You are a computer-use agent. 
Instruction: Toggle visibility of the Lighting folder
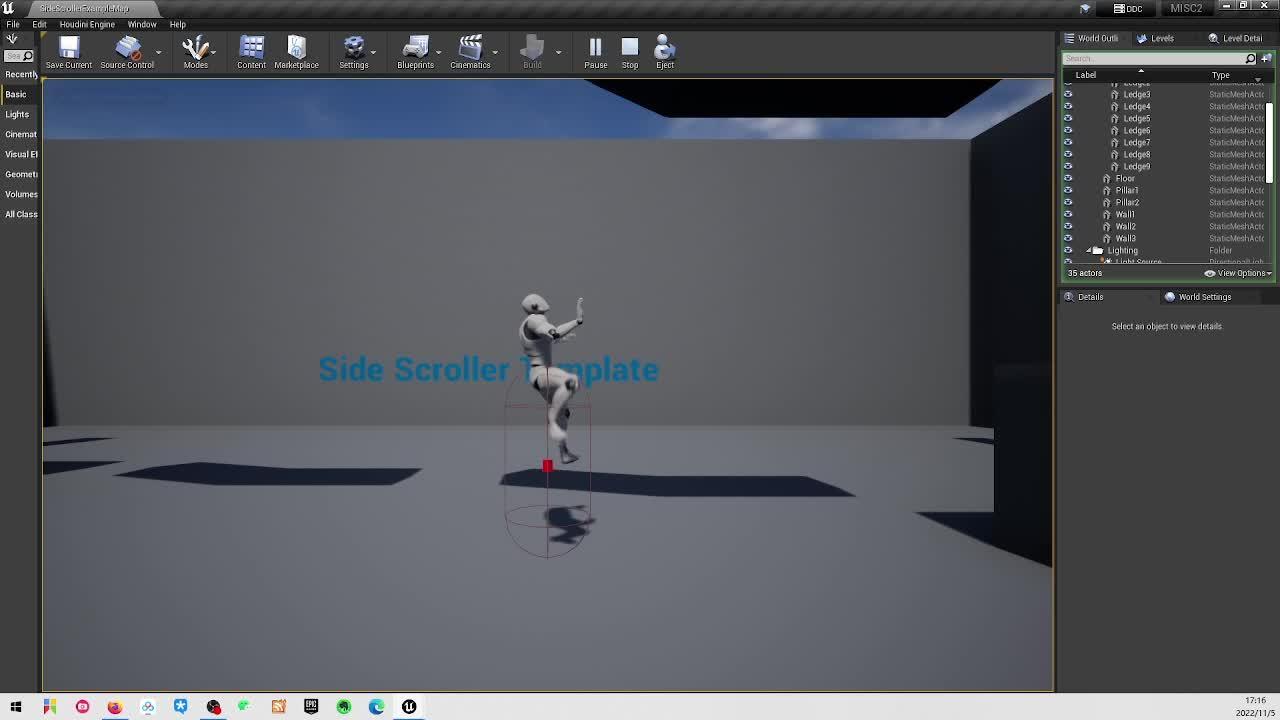tap(1068, 250)
